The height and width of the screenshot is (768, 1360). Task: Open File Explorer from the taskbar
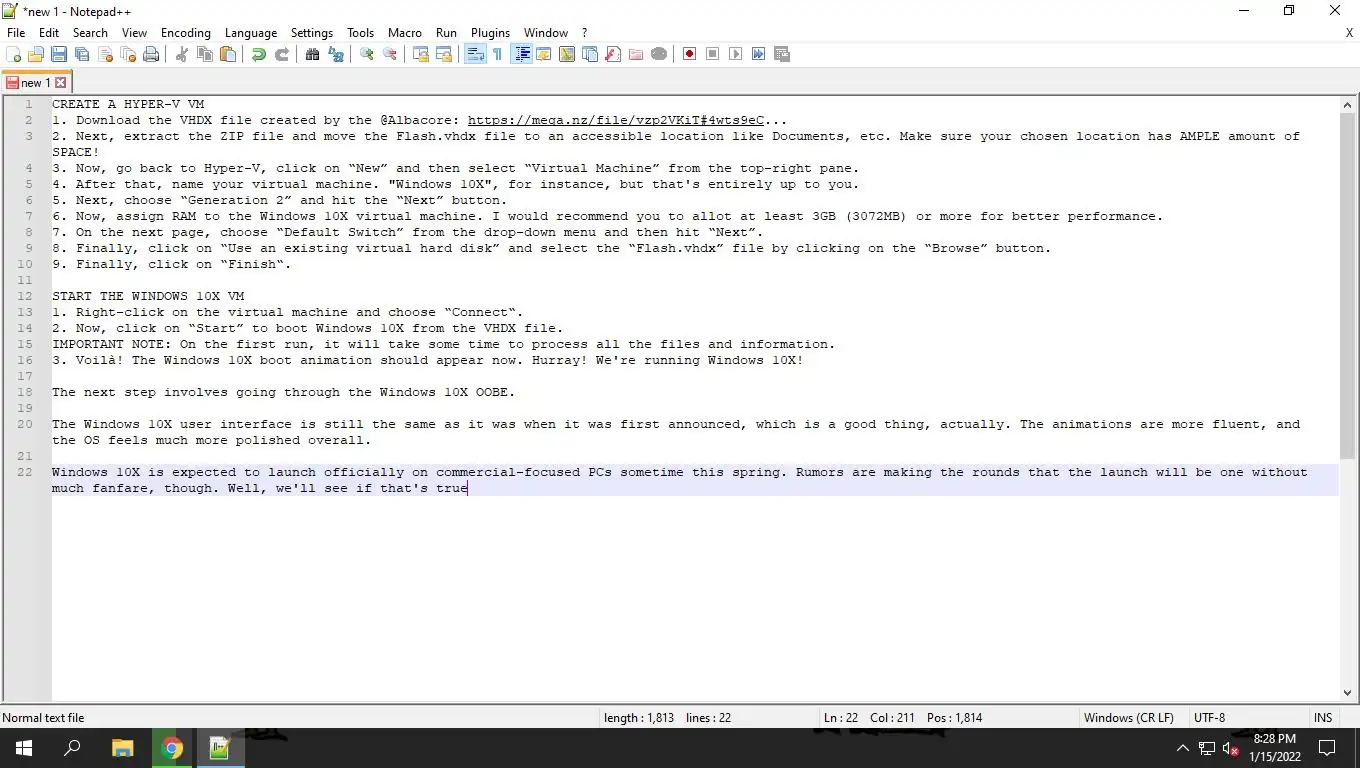click(122, 748)
